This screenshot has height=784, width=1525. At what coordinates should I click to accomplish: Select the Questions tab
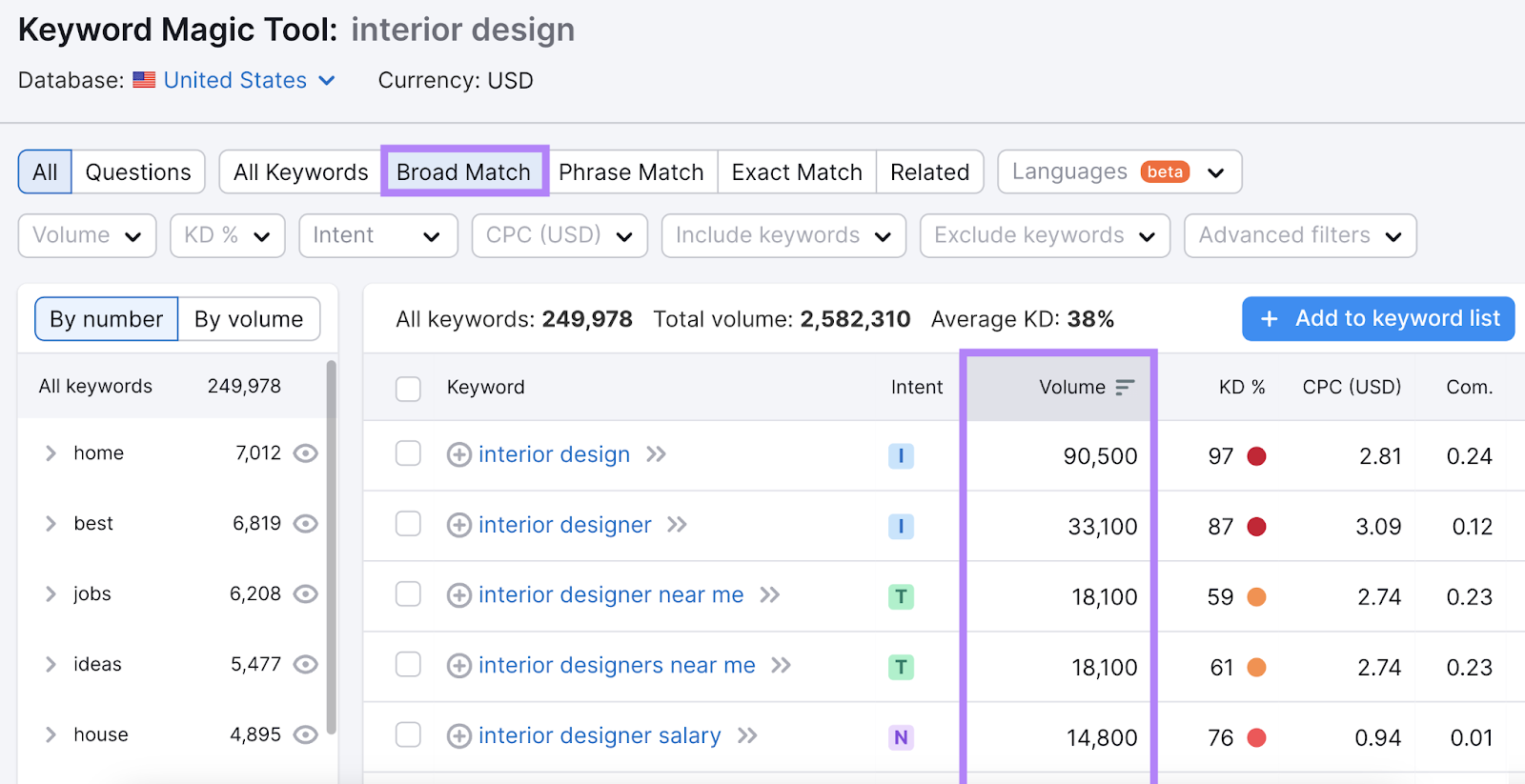(138, 172)
